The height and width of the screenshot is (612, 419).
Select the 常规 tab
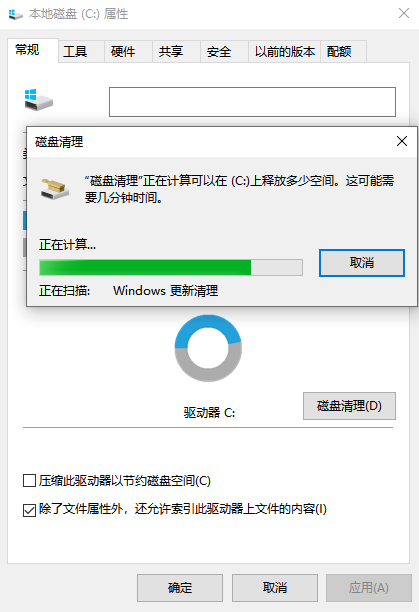pos(33,50)
